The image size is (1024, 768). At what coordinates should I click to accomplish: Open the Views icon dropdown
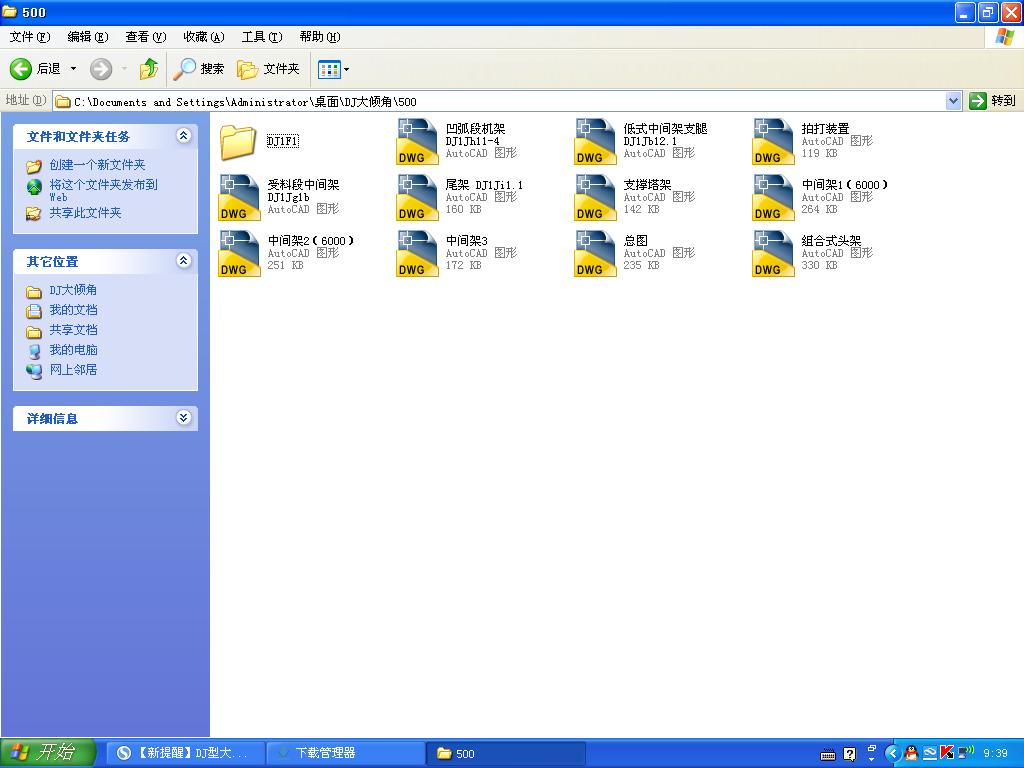334,69
